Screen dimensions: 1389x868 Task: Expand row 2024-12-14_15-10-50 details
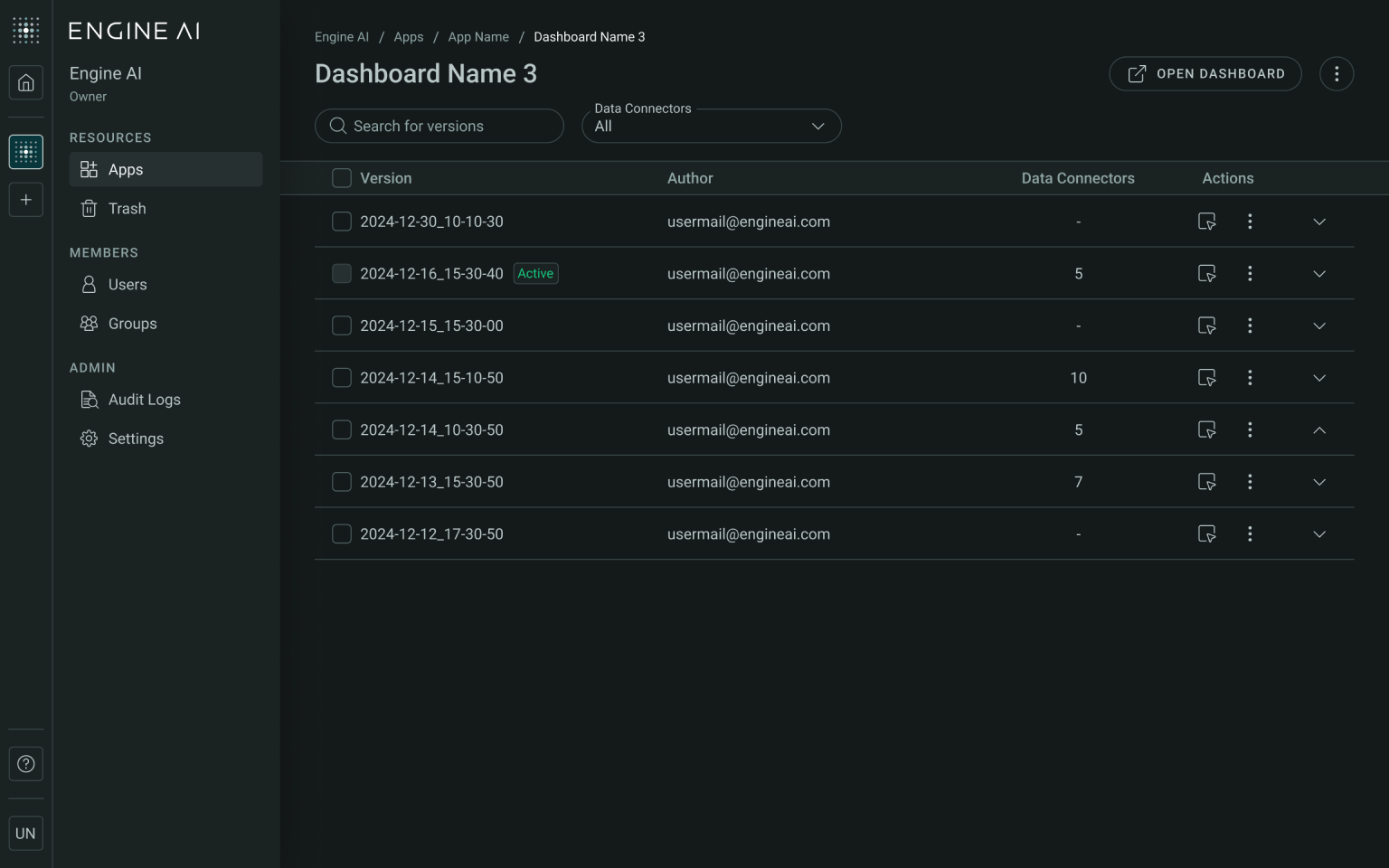[1319, 378]
